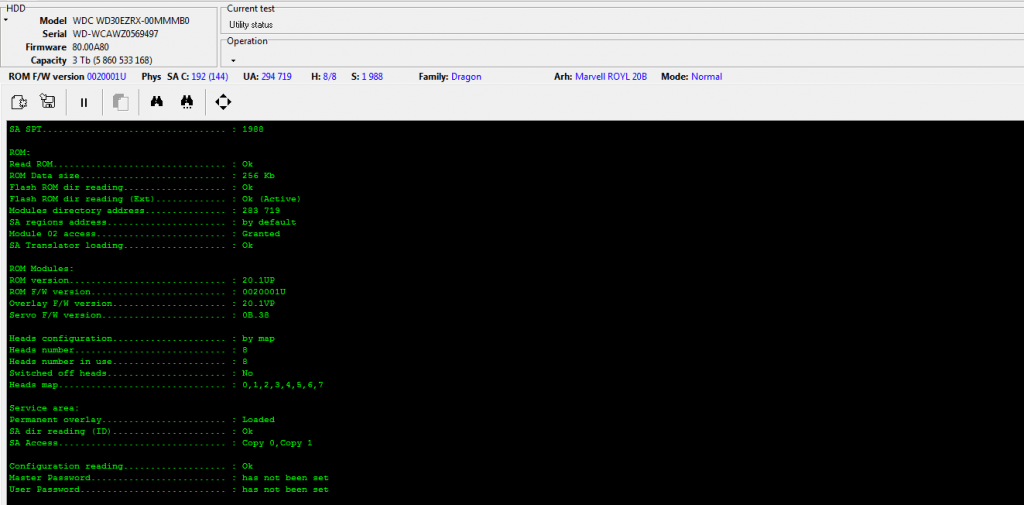The image size is (1024, 505).
Task: Click the Flash ROM dir reading (Ext) line
Action: pos(155,199)
